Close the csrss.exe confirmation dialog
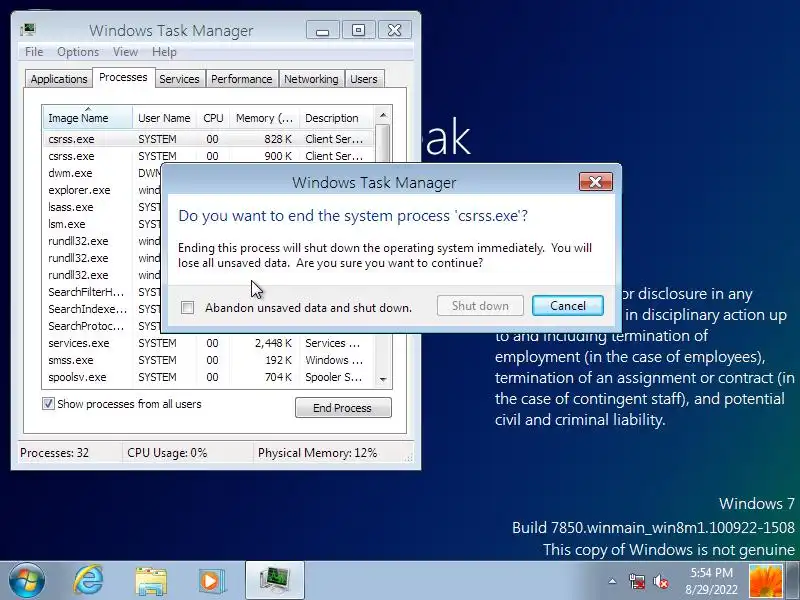800x600 pixels. 595,182
